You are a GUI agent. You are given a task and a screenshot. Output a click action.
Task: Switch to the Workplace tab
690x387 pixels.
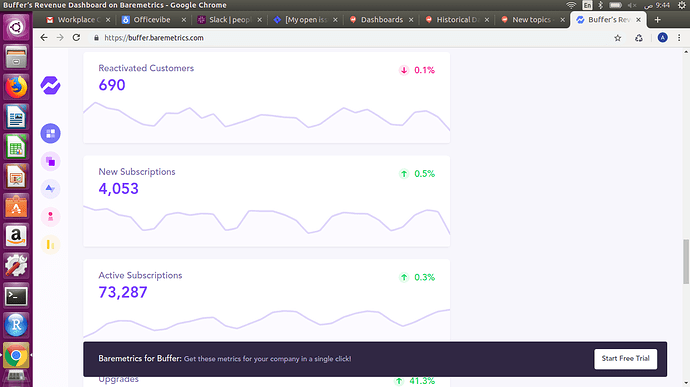click(79, 20)
